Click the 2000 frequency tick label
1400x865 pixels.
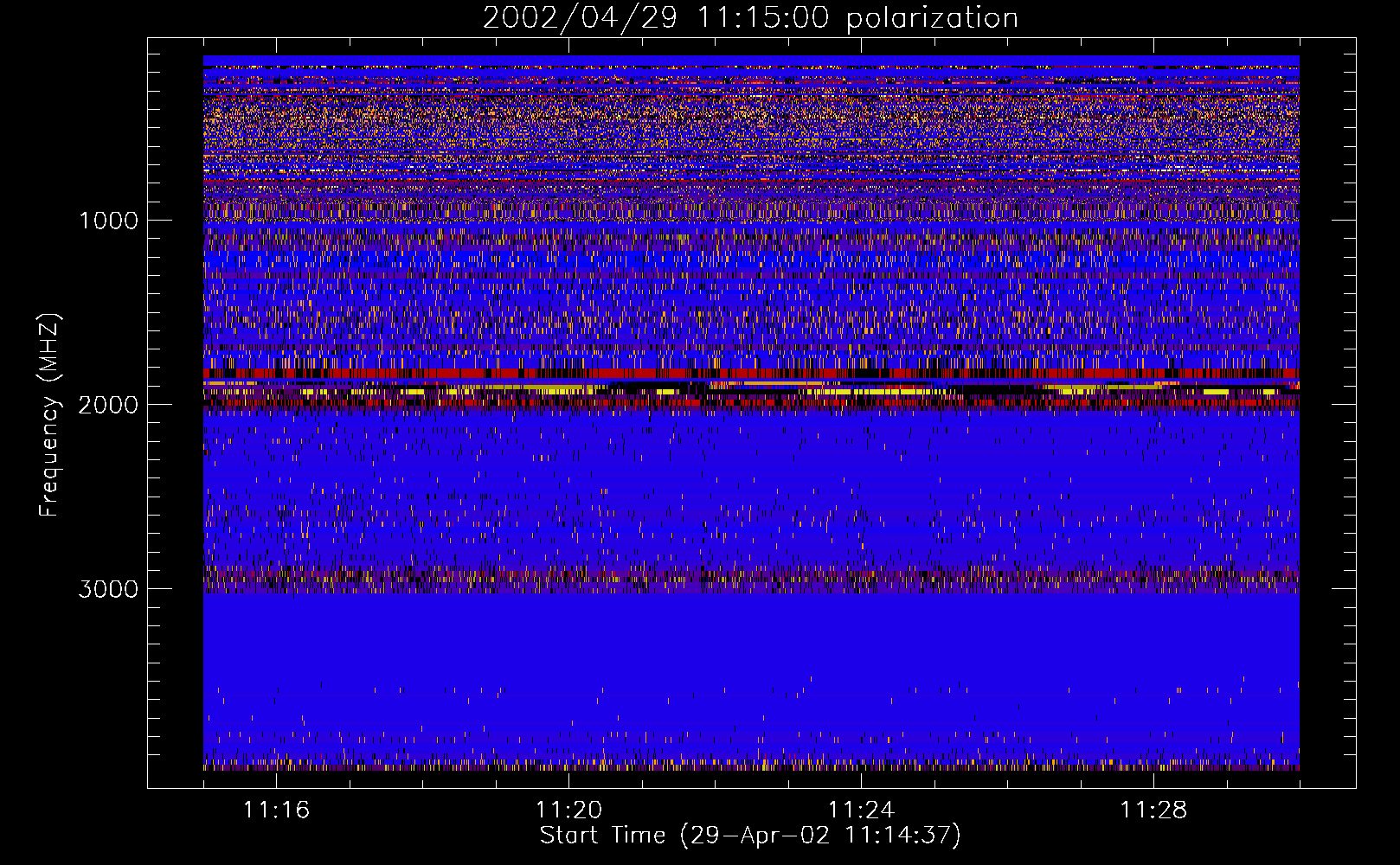pyautogui.click(x=108, y=405)
